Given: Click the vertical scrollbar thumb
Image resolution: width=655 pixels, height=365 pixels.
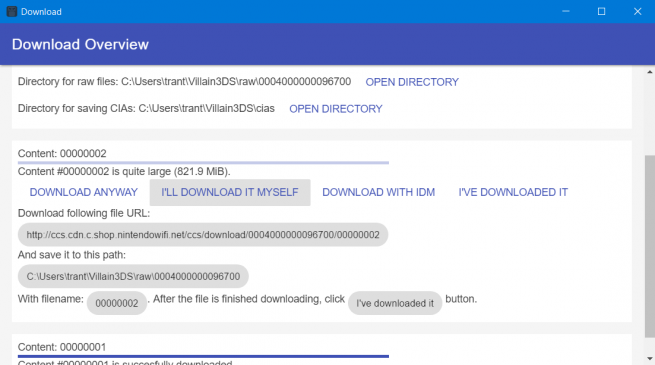Looking at the screenshot, I should click(x=650, y=246).
